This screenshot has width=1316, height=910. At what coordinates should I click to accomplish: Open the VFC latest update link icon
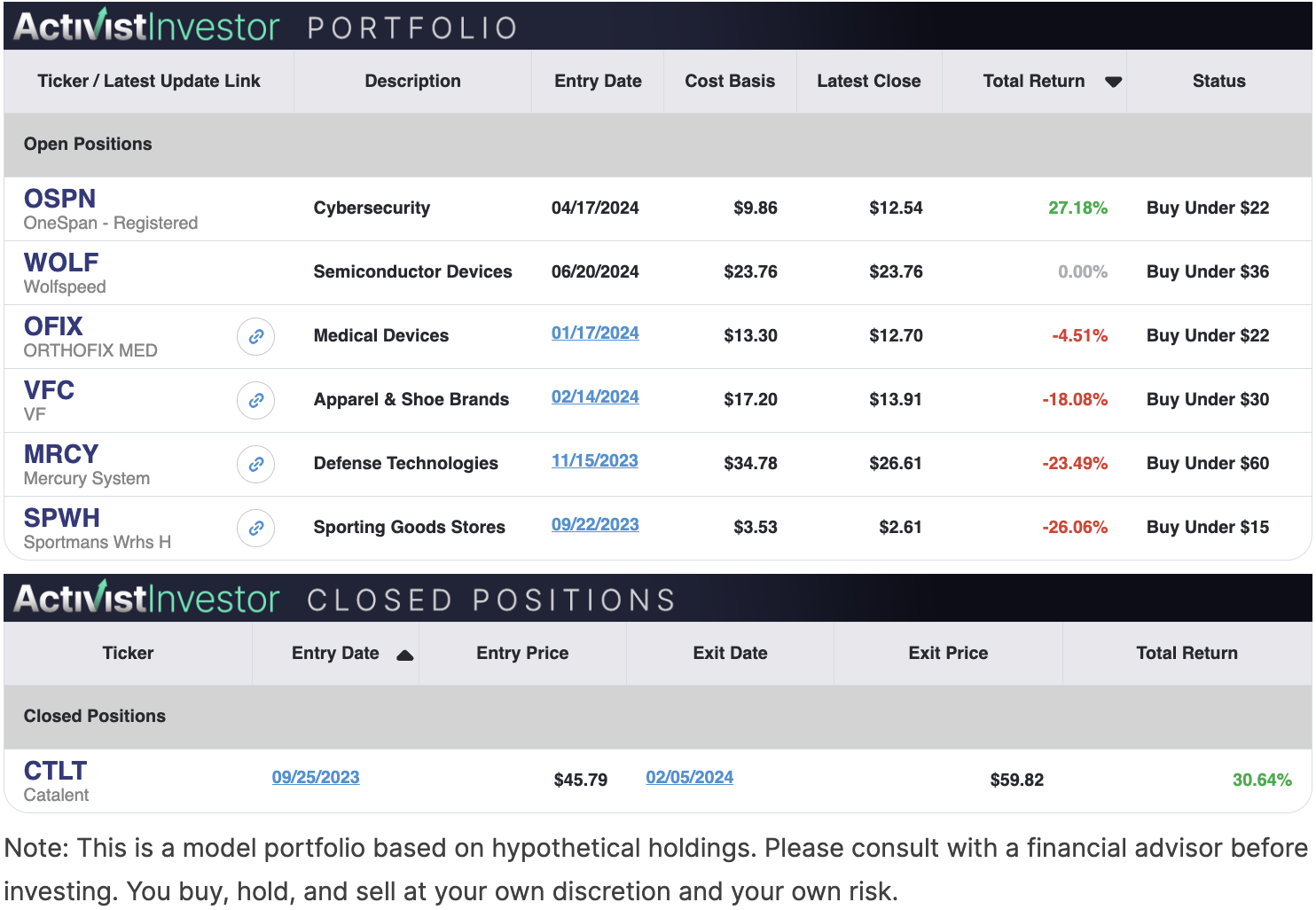(255, 401)
